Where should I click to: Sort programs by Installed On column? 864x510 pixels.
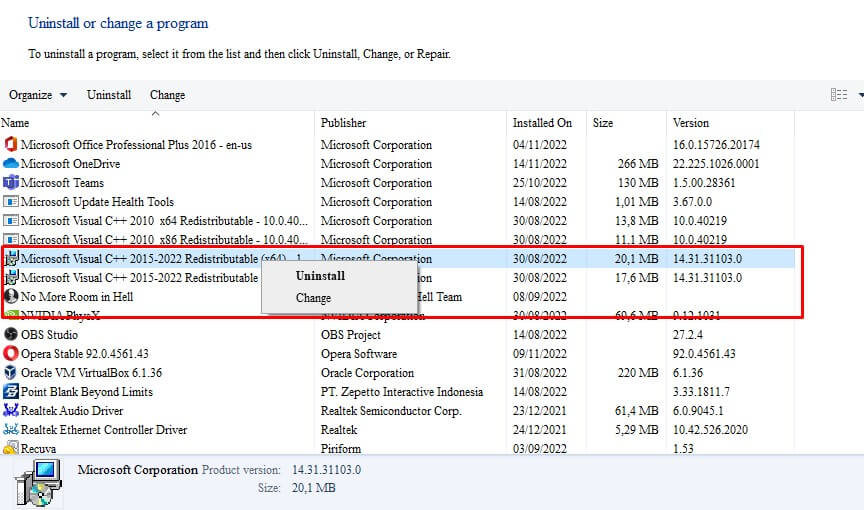542,123
